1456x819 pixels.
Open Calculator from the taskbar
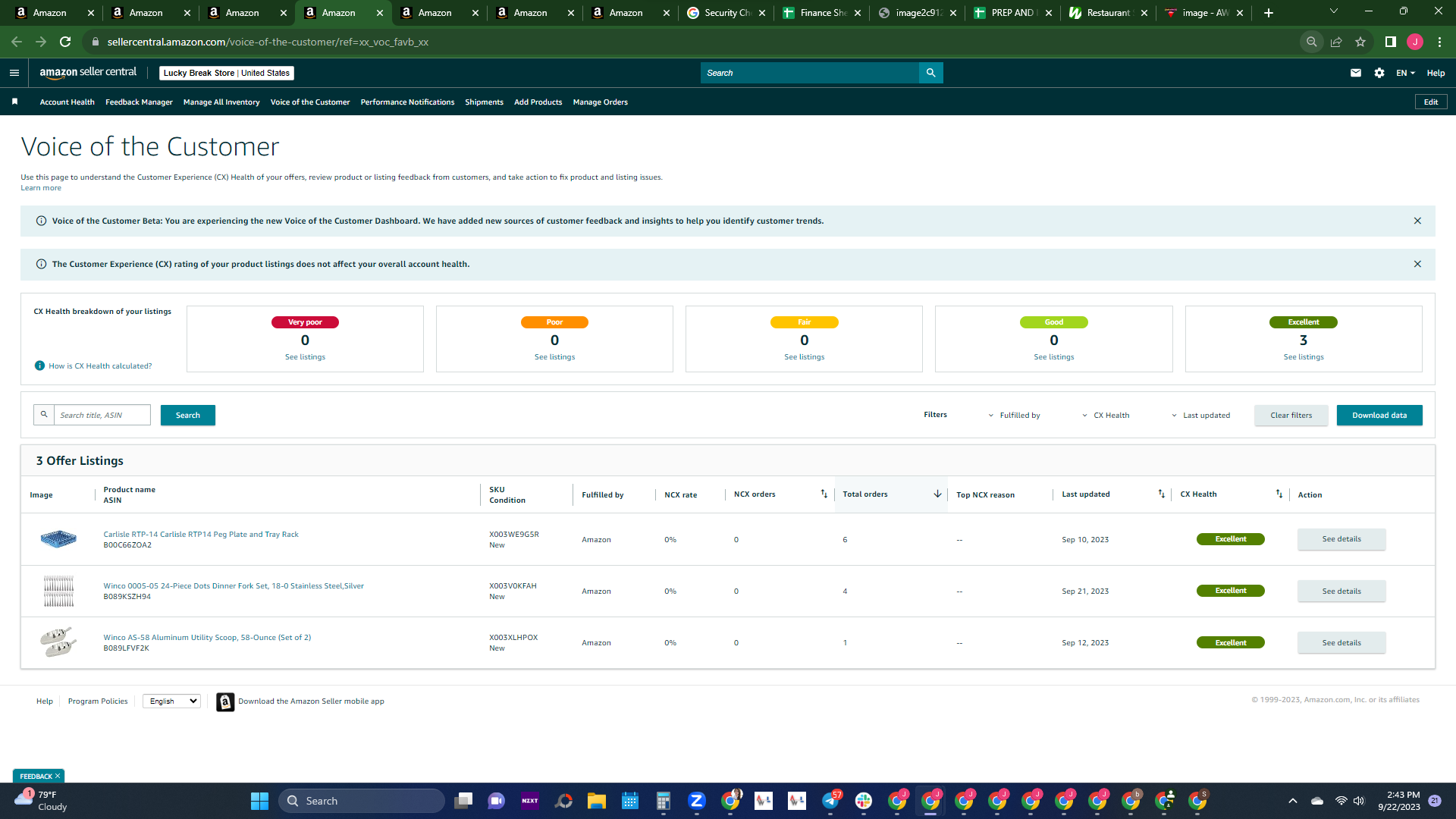click(x=664, y=801)
